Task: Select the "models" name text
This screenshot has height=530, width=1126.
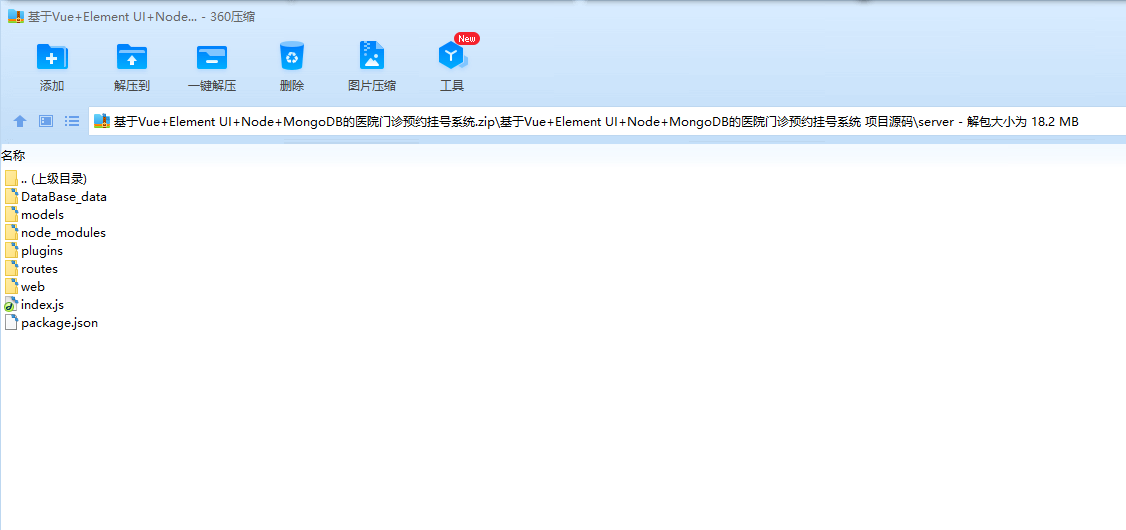Action: [x=42, y=214]
